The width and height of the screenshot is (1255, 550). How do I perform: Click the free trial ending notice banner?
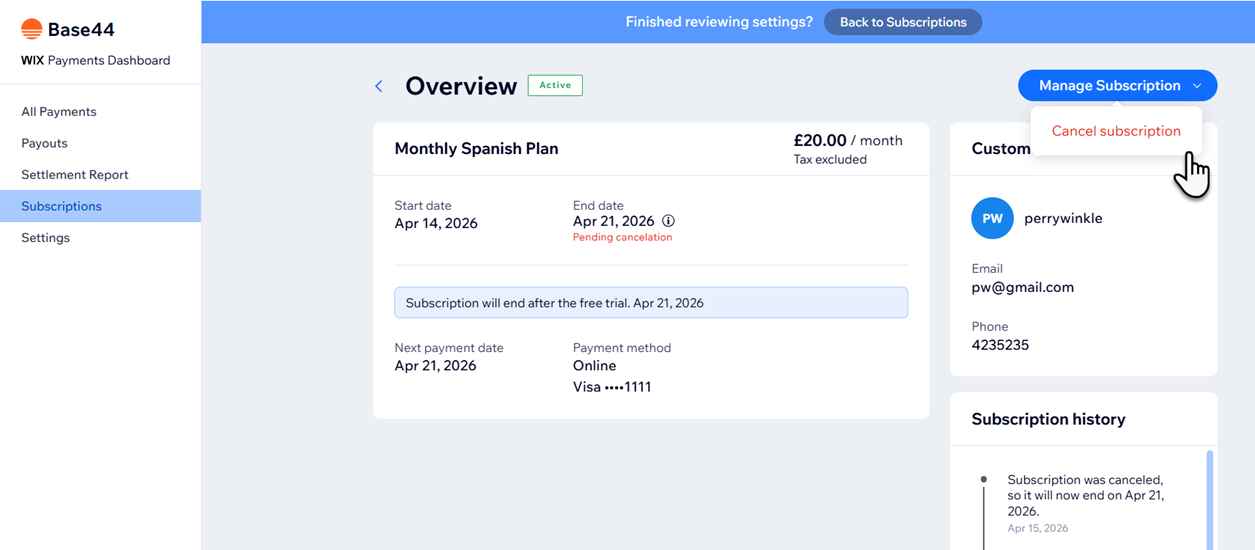click(650, 303)
